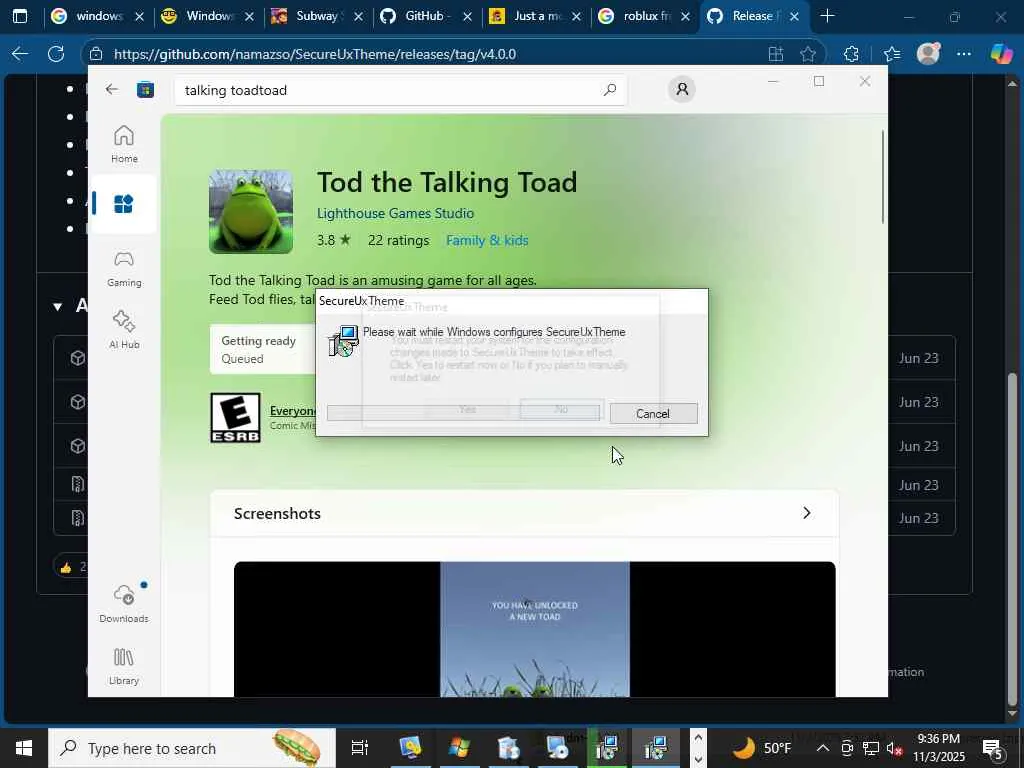Viewport: 1024px width, 768px height.
Task: Go back in Microsoft Store window
Action: tap(112, 89)
